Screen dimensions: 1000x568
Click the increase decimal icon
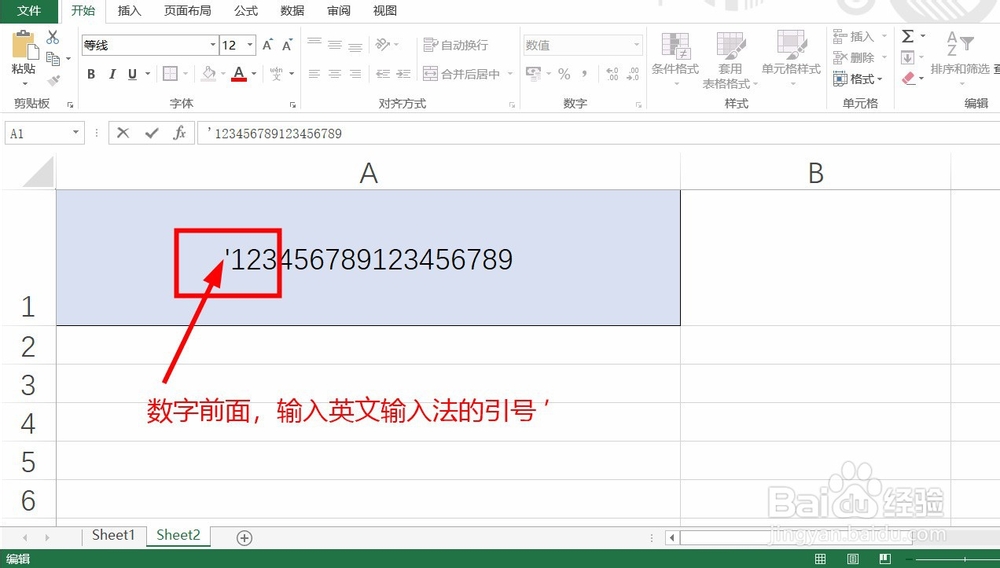(x=612, y=74)
